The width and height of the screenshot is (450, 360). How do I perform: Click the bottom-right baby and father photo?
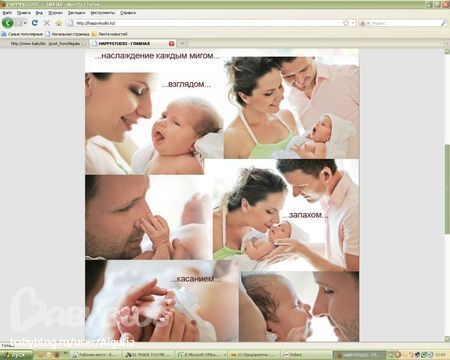[299, 306]
